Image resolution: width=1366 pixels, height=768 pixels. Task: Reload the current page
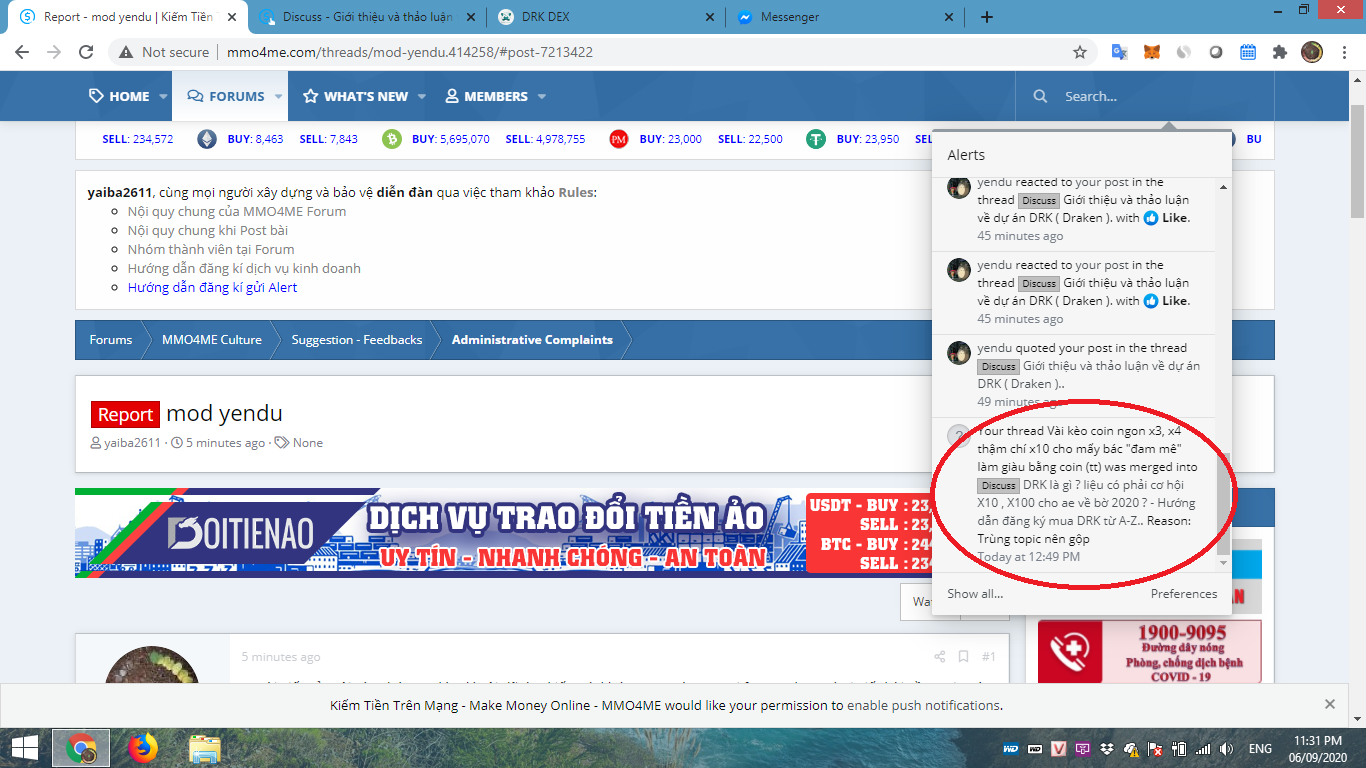[x=86, y=52]
